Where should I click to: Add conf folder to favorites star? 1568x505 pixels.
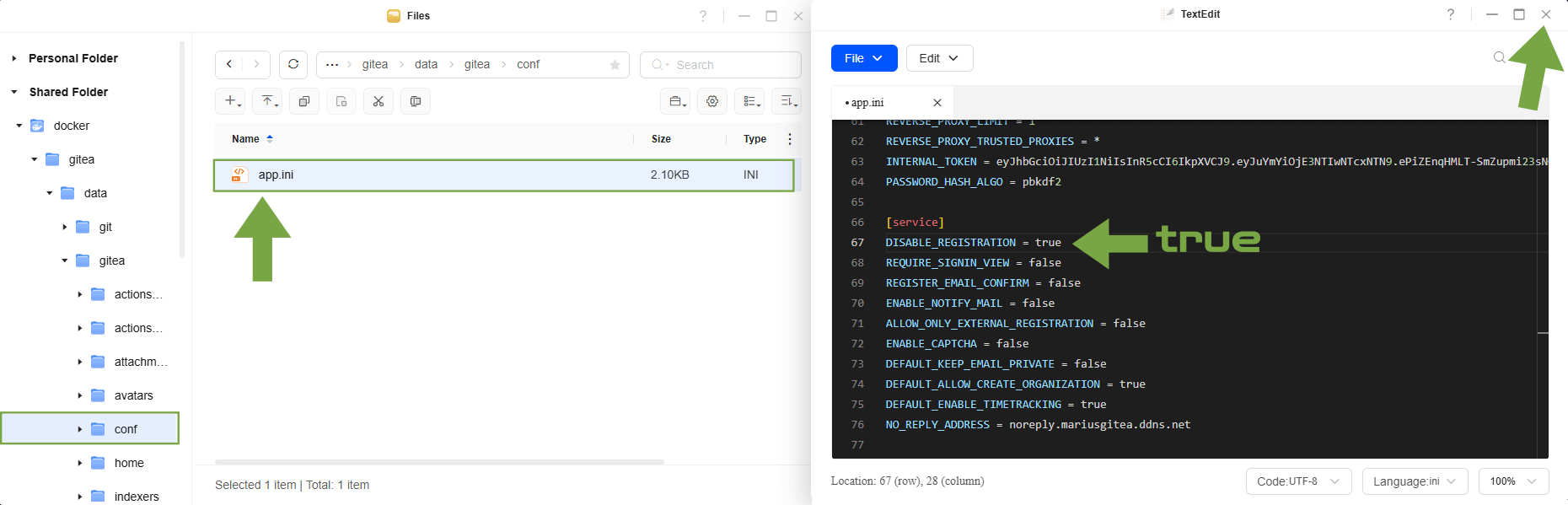click(615, 65)
